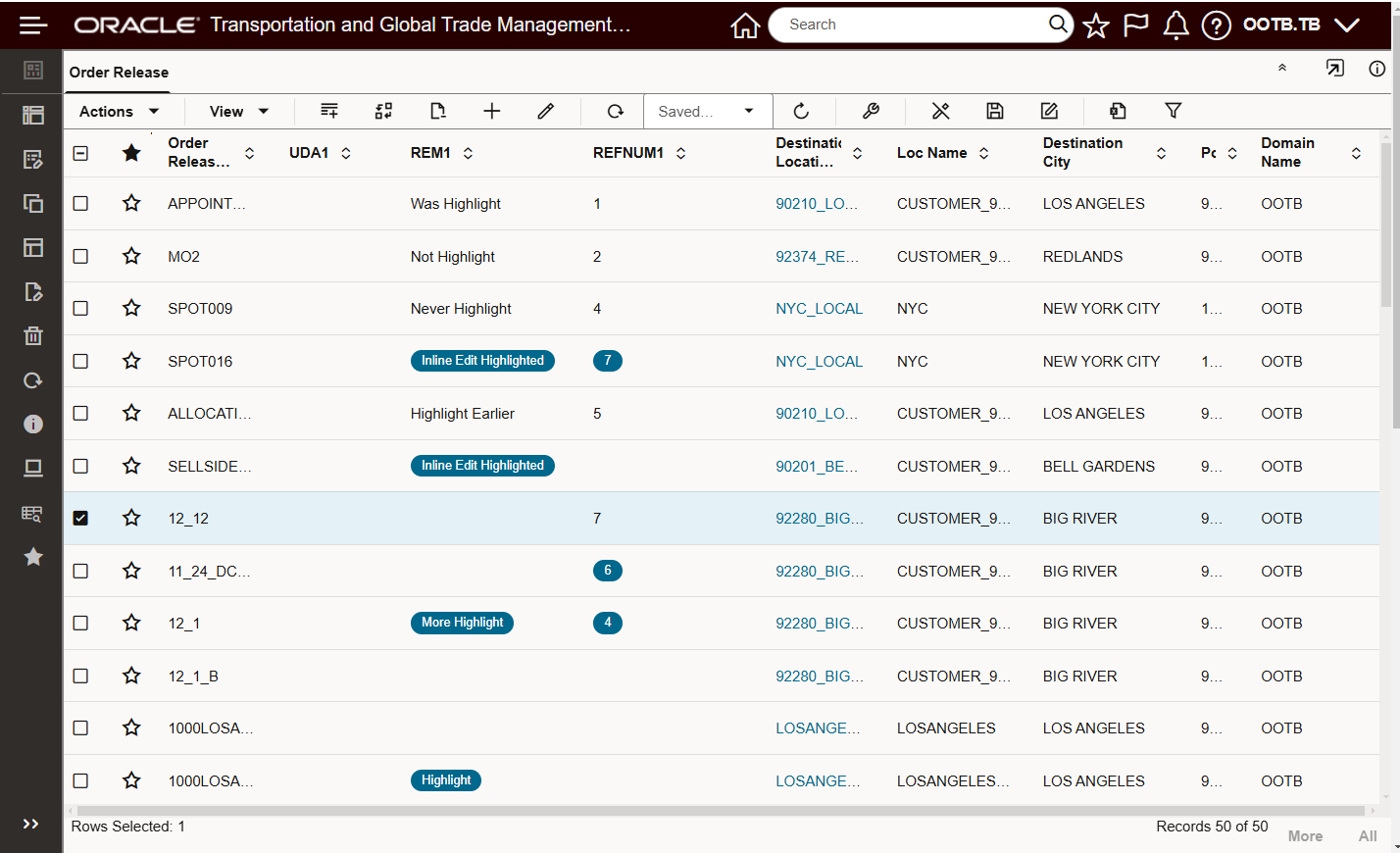Image resolution: width=1400 pixels, height=853 pixels.
Task: Click the filter funnel icon
Action: [x=1173, y=111]
